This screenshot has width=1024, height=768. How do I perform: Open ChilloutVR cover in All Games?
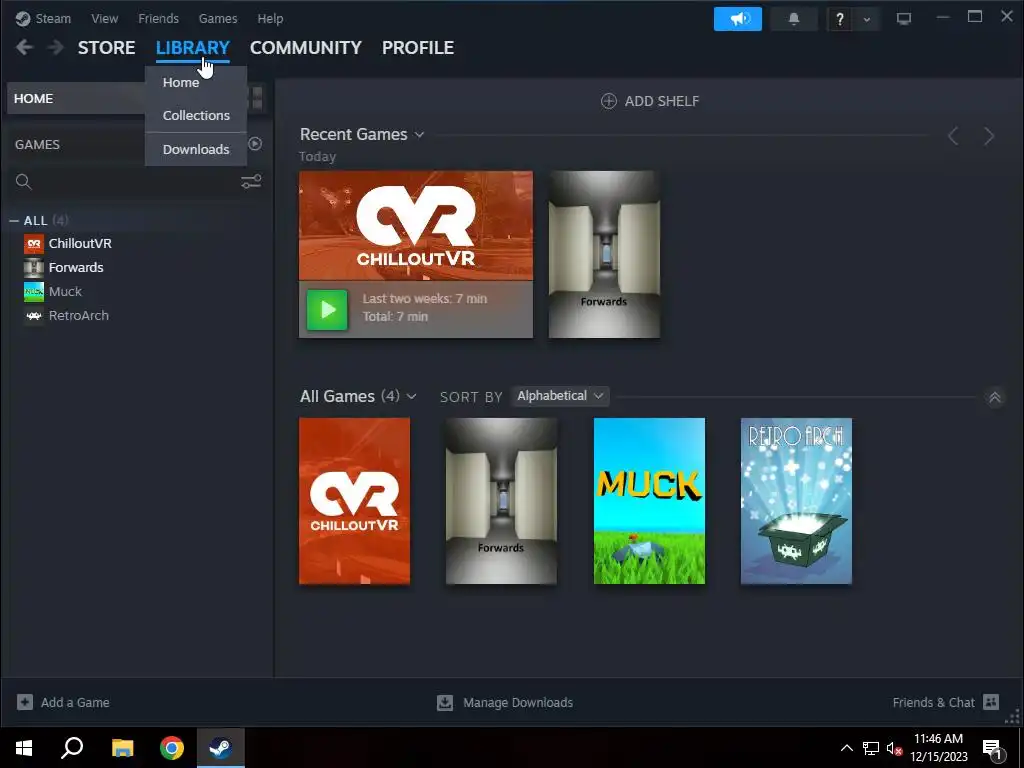click(x=355, y=501)
